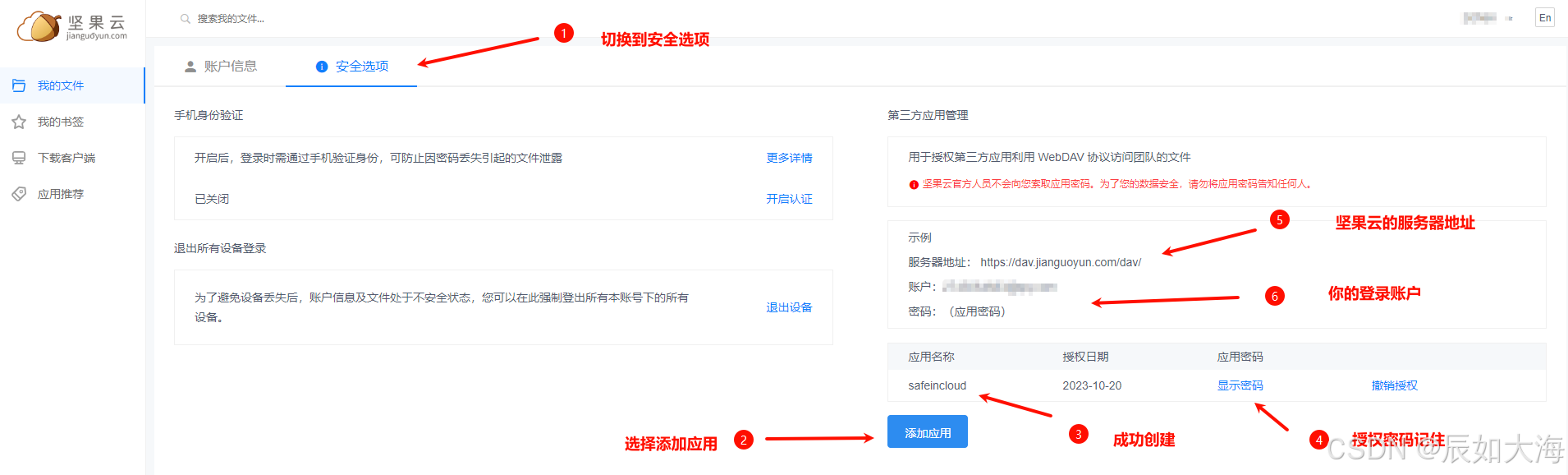1568x475 pixels.
Task: Click the red warning icon in third-party notice
Action: (914, 185)
